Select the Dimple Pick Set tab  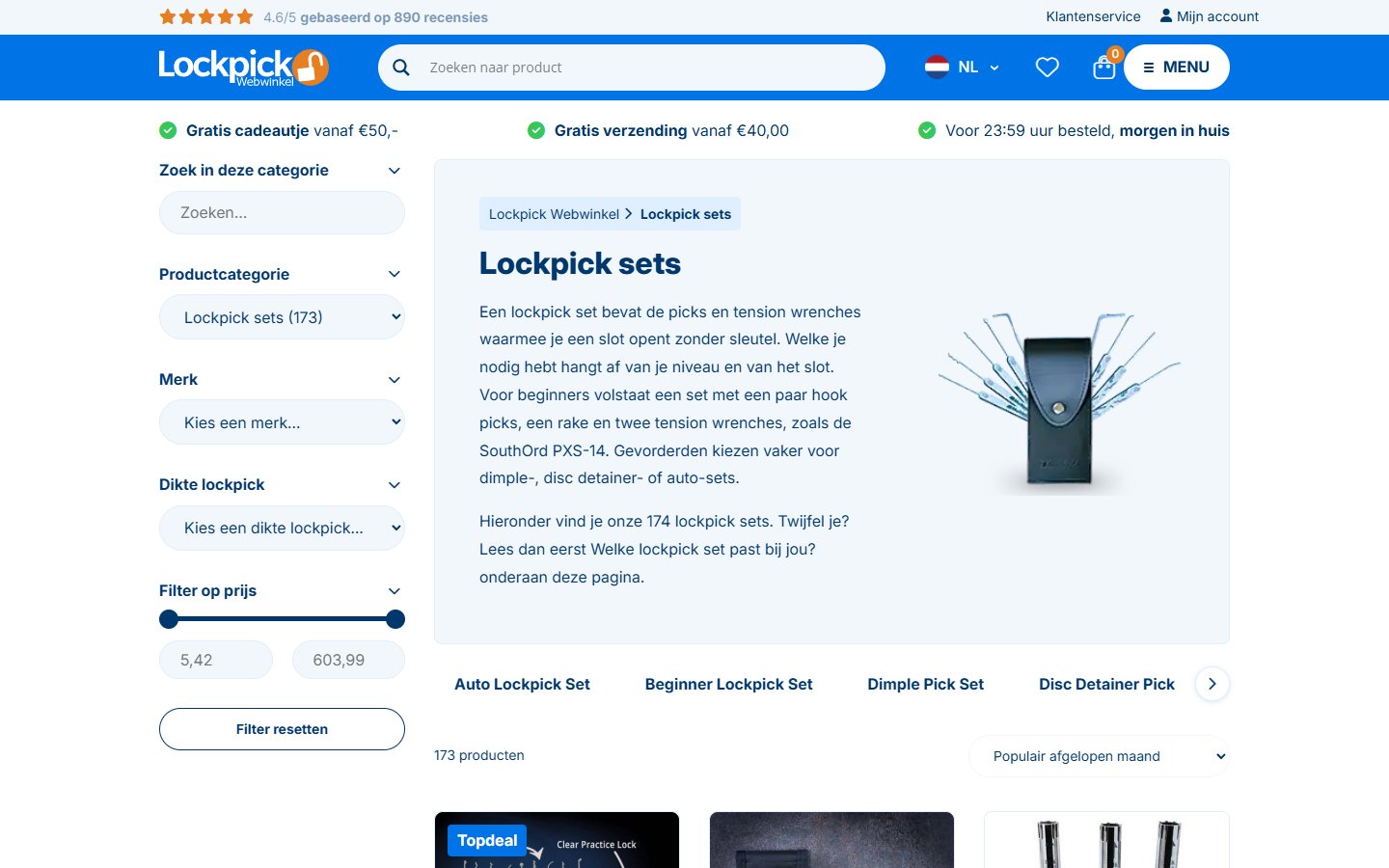pyautogui.click(x=925, y=684)
